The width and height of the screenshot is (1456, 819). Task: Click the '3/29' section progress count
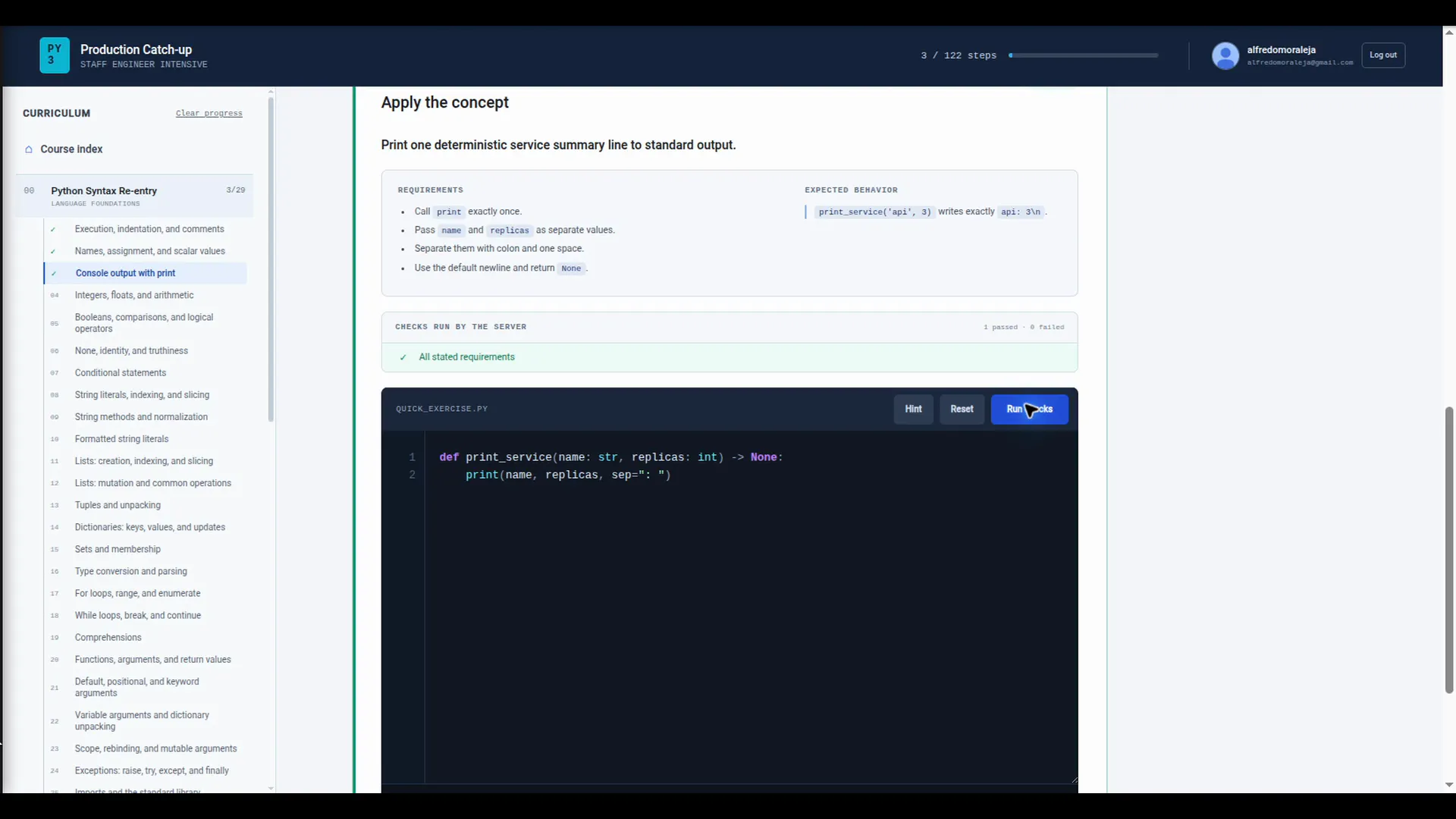236,190
